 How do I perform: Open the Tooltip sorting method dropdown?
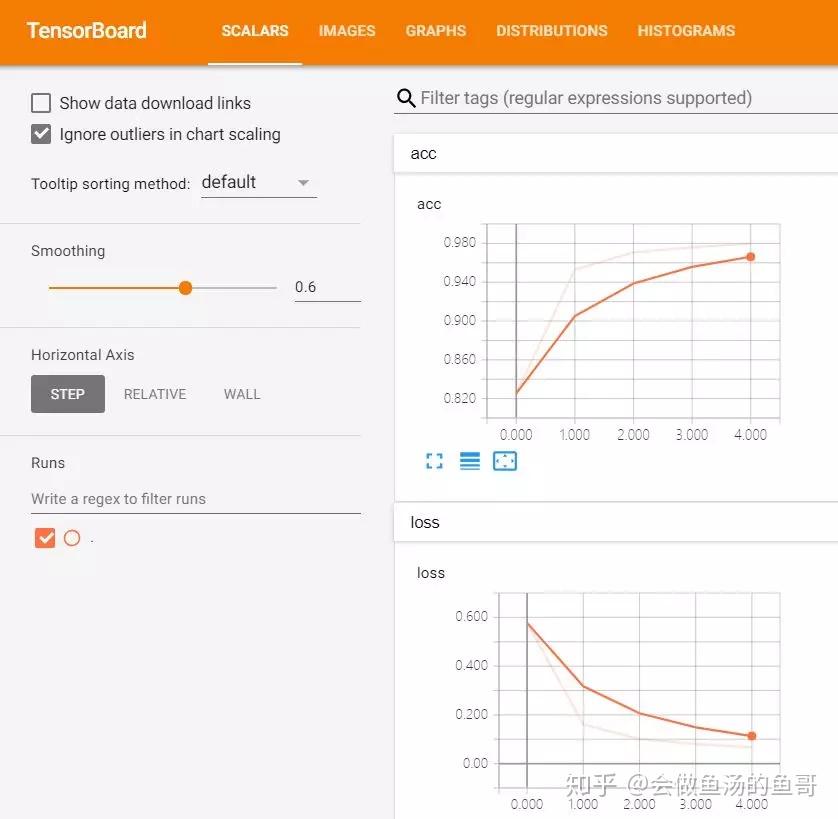258,182
